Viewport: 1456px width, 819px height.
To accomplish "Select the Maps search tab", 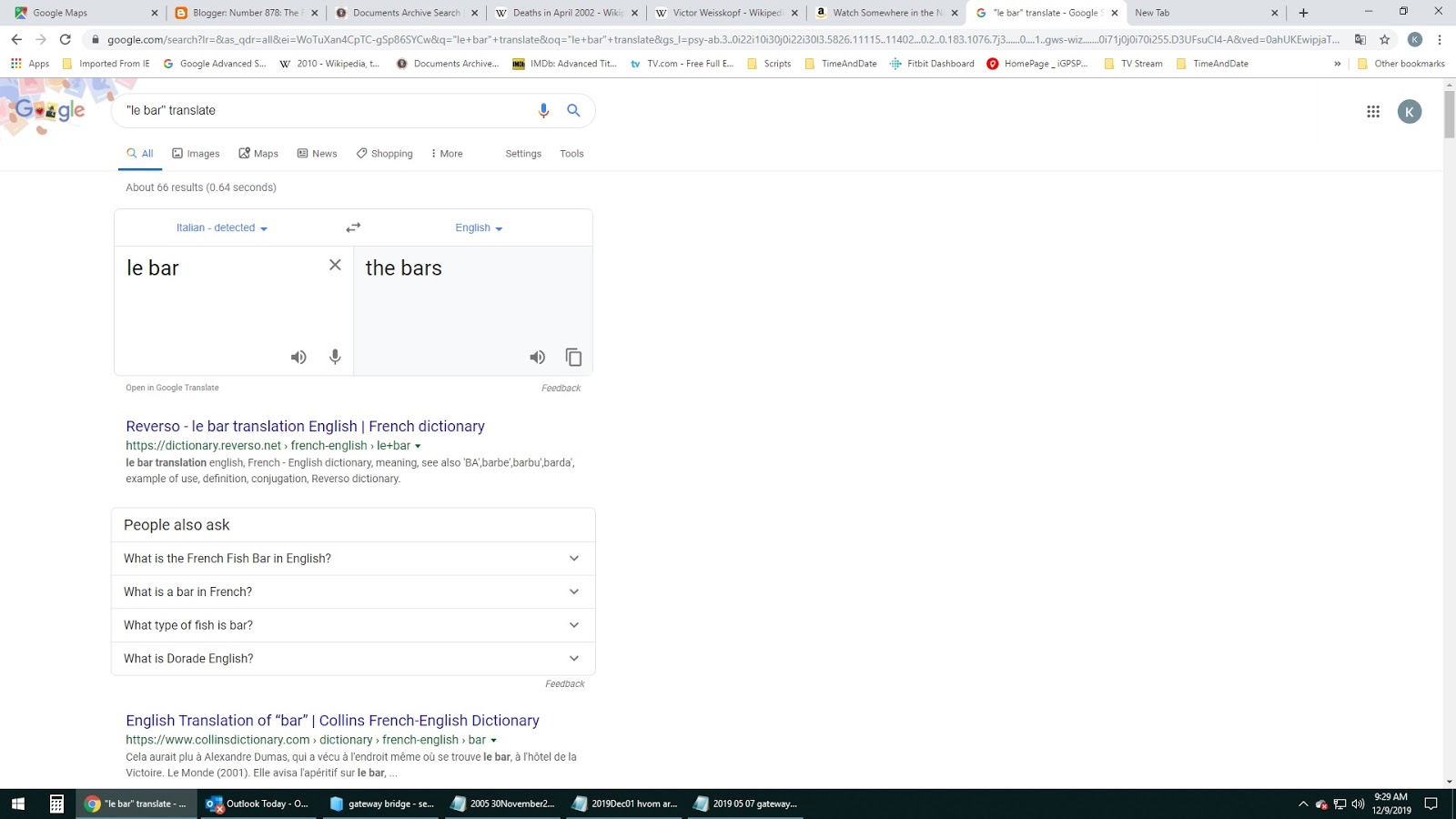I will coord(258,154).
